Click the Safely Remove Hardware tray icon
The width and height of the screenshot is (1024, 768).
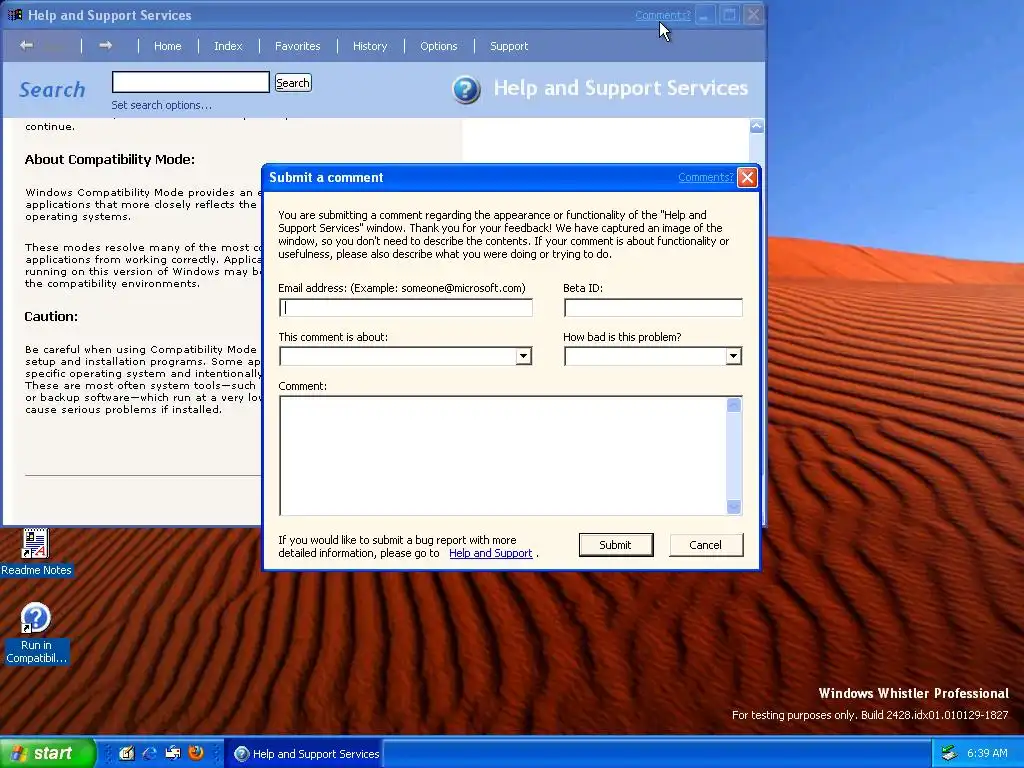coord(950,753)
